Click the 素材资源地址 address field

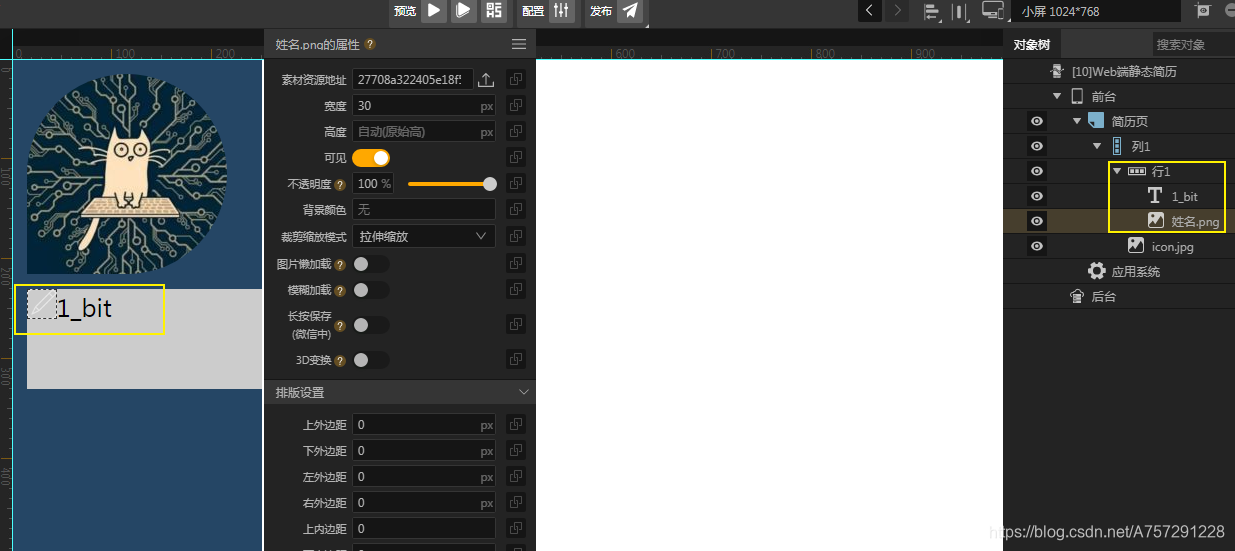coord(413,79)
